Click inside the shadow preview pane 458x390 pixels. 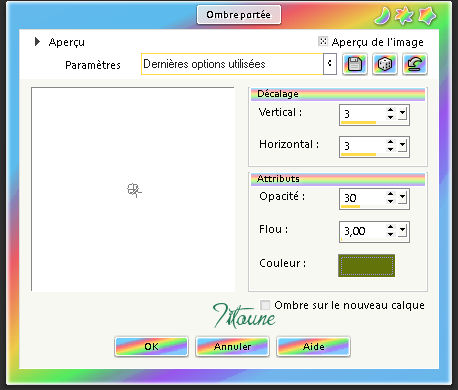133,189
